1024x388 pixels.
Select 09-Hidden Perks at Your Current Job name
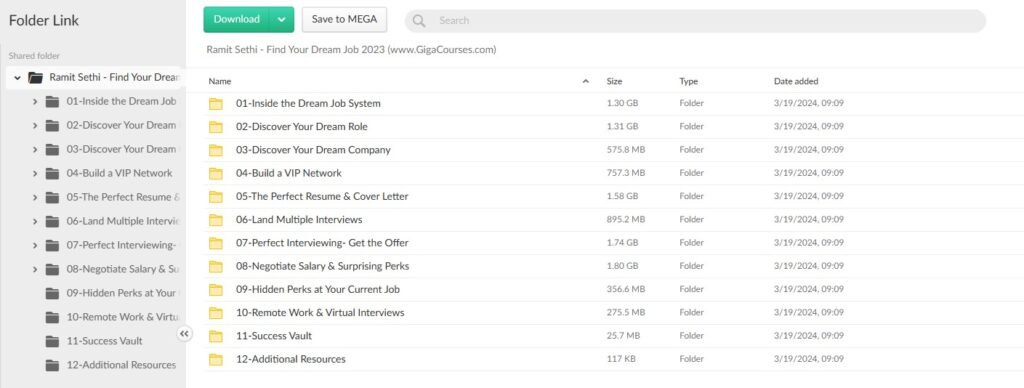(x=317, y=289)
